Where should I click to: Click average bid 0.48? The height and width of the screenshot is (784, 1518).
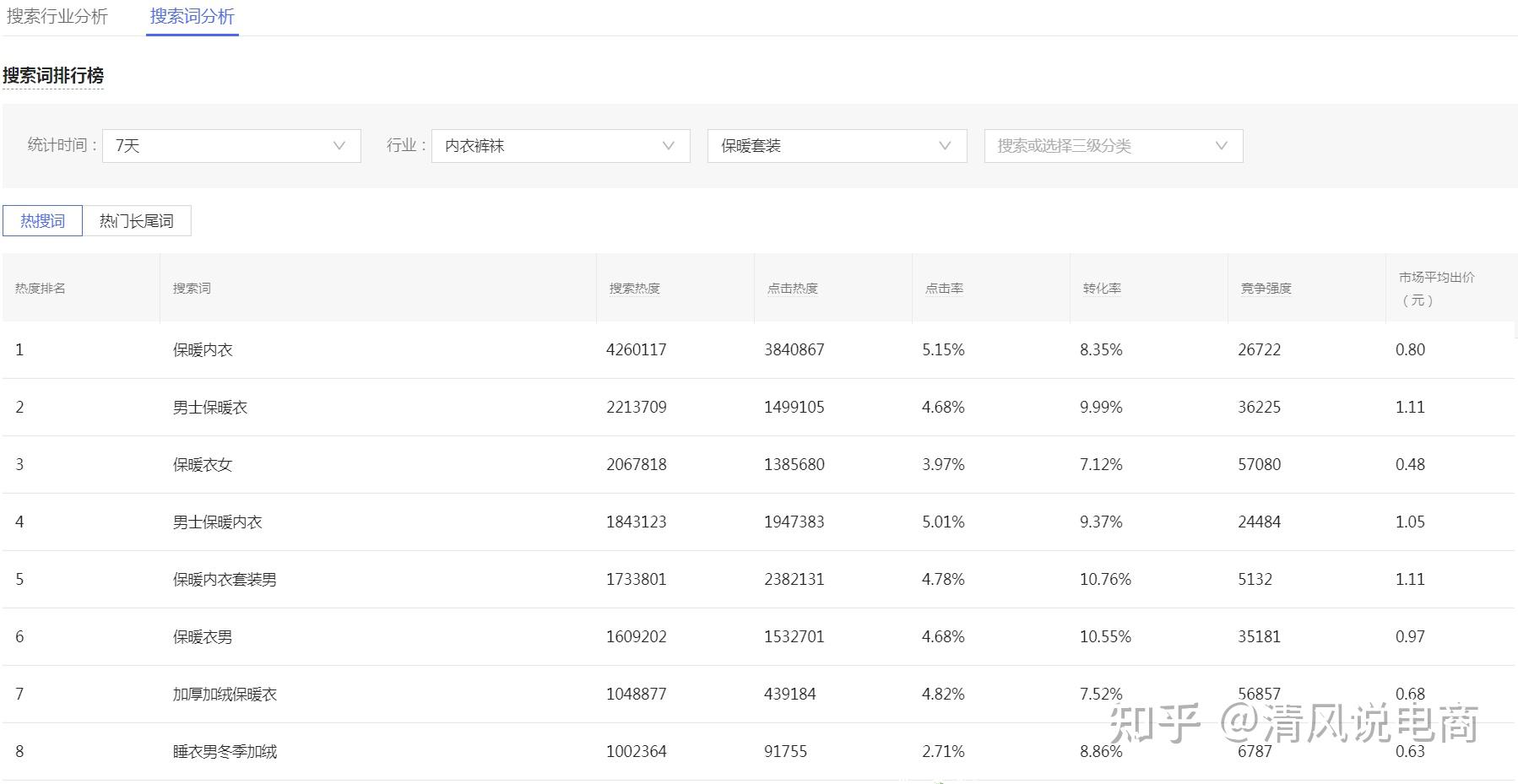click(1410, 465)
